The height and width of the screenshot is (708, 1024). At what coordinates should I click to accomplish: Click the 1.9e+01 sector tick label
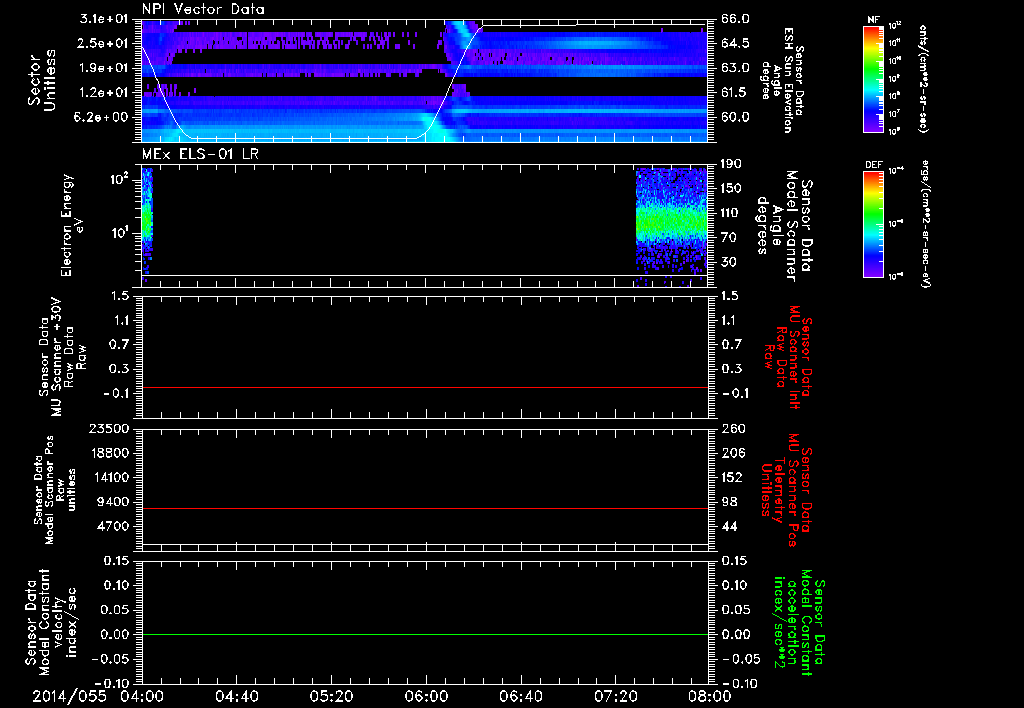(x=105, y=68)
